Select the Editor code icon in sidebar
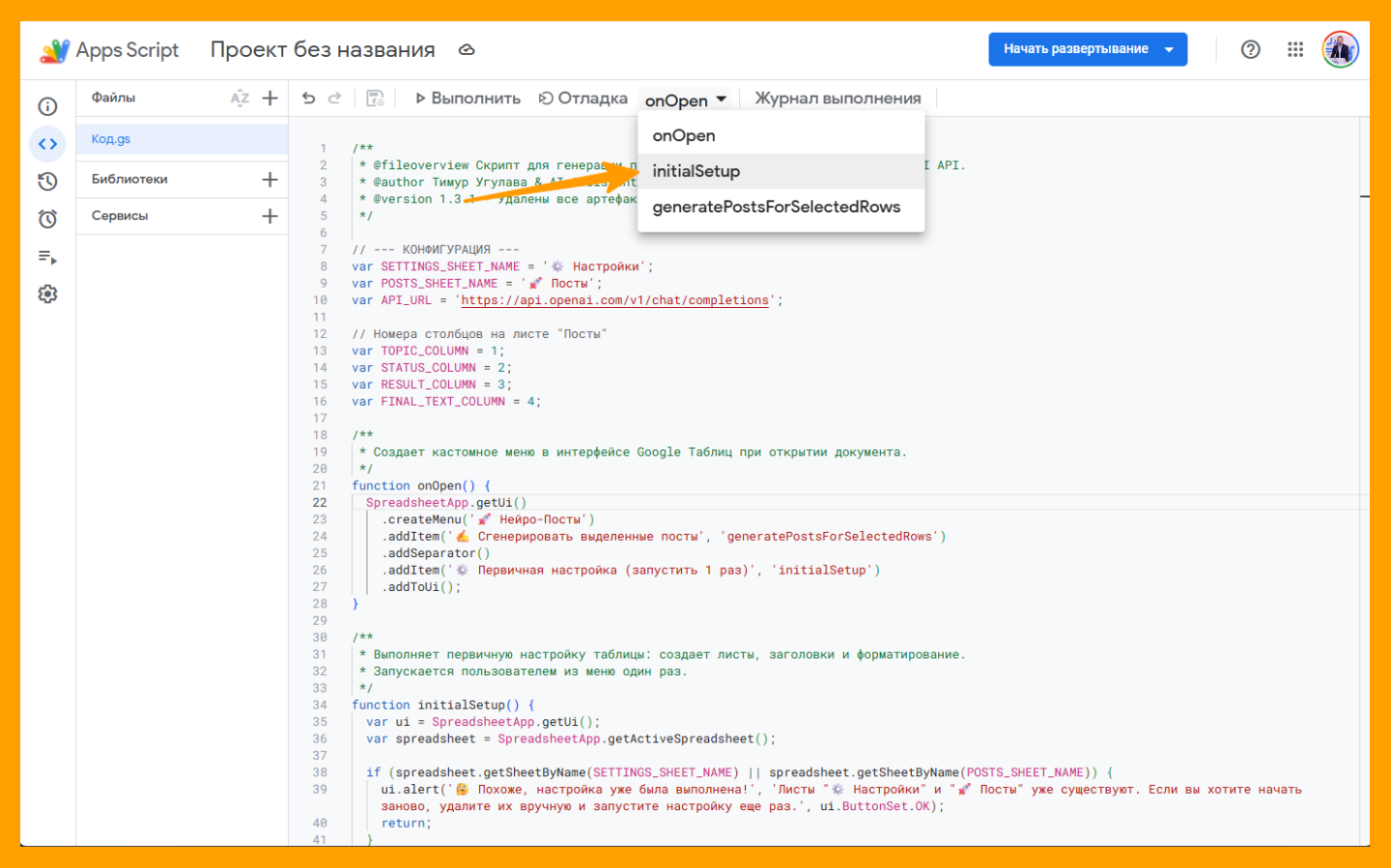1391x868 pixels. click(47, 144)
